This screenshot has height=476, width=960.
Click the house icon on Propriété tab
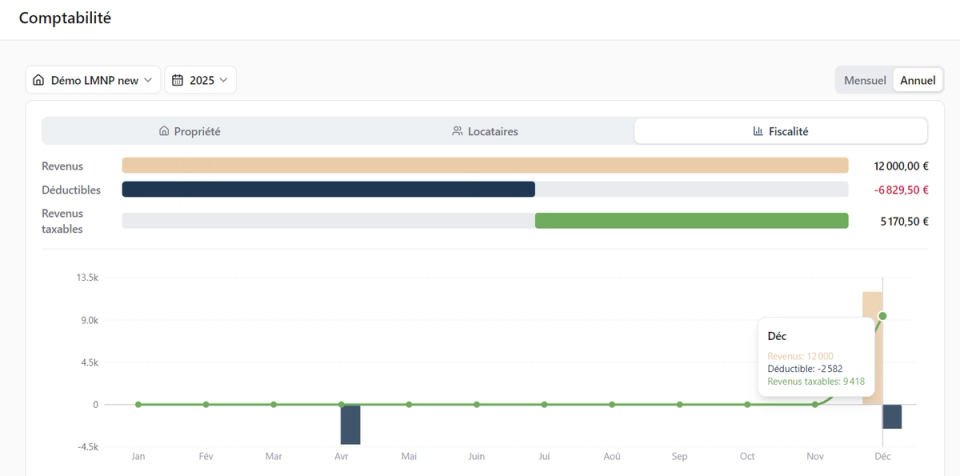163,131
